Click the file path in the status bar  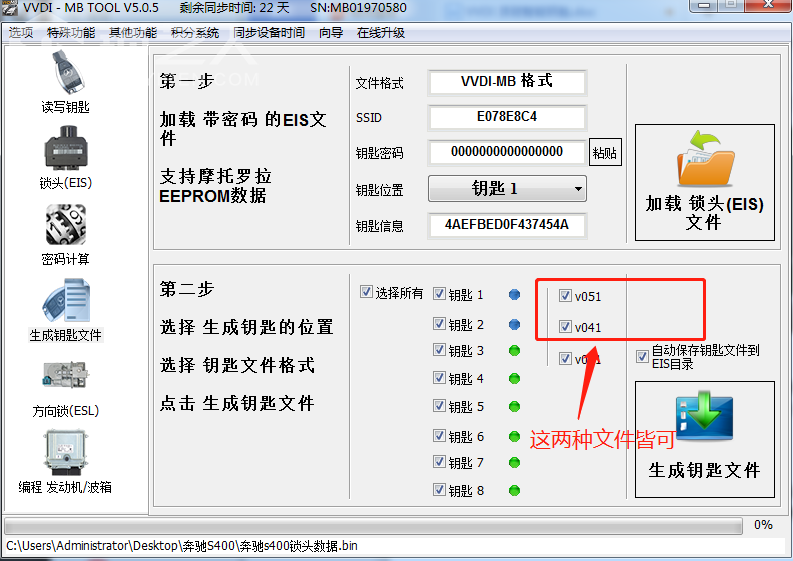(182, 546)
